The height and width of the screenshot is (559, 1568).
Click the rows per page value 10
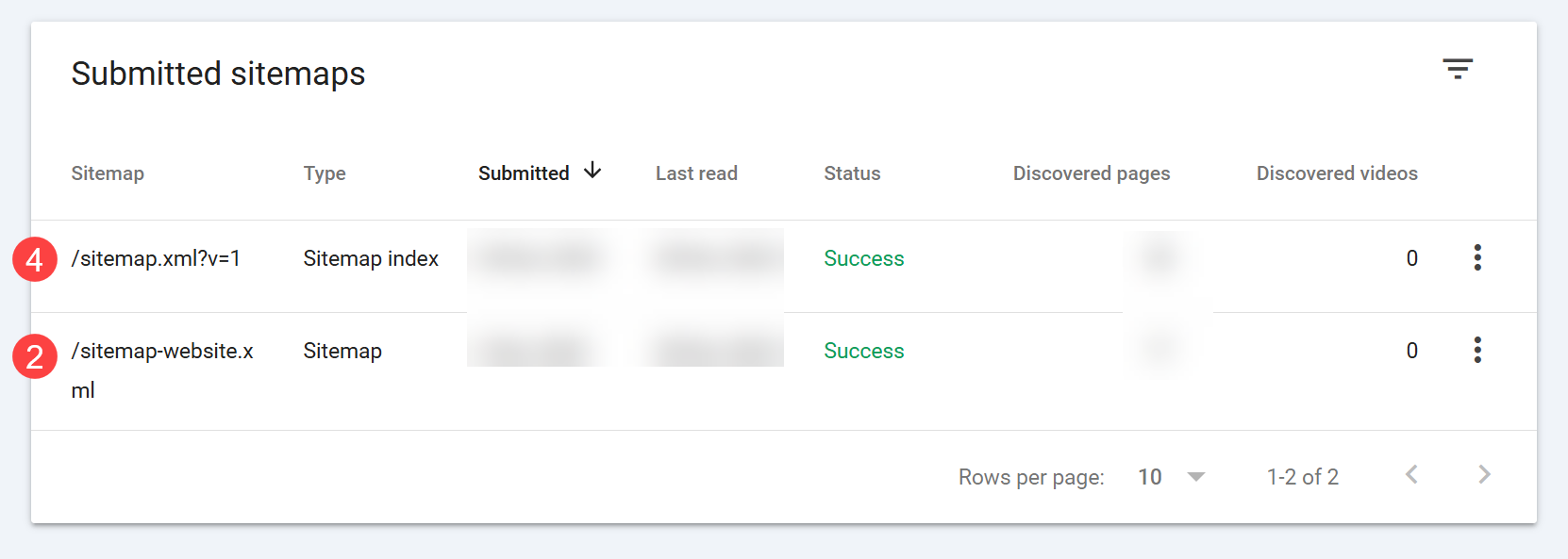pos(1149,477)
